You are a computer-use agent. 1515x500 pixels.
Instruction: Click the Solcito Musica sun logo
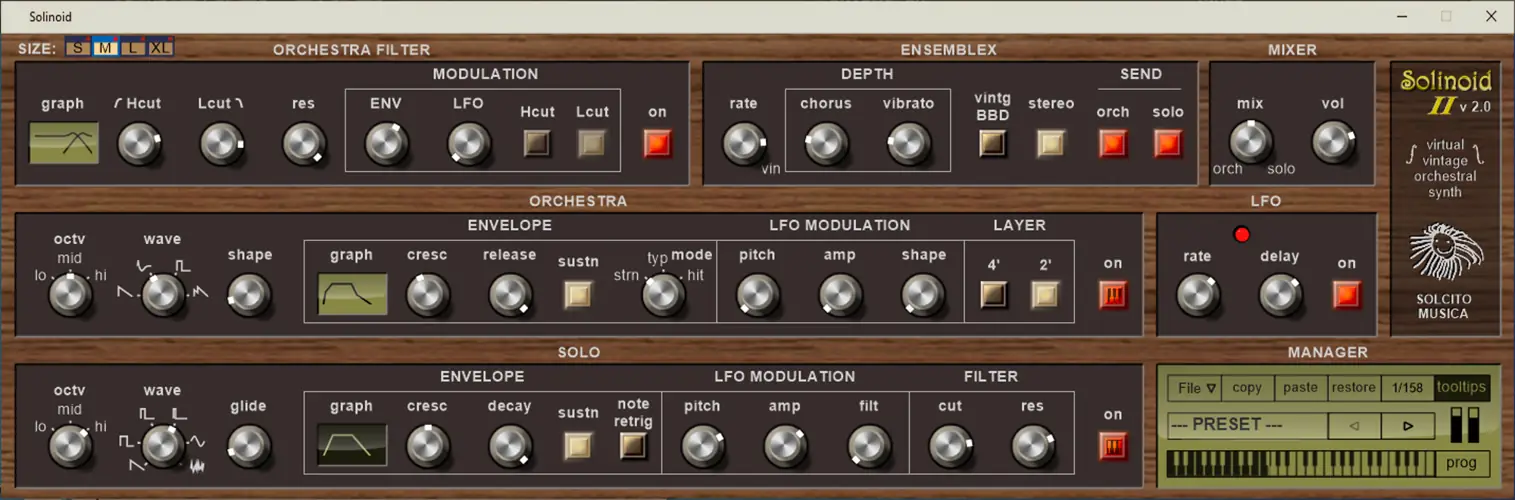click(x=1445, y=255)
